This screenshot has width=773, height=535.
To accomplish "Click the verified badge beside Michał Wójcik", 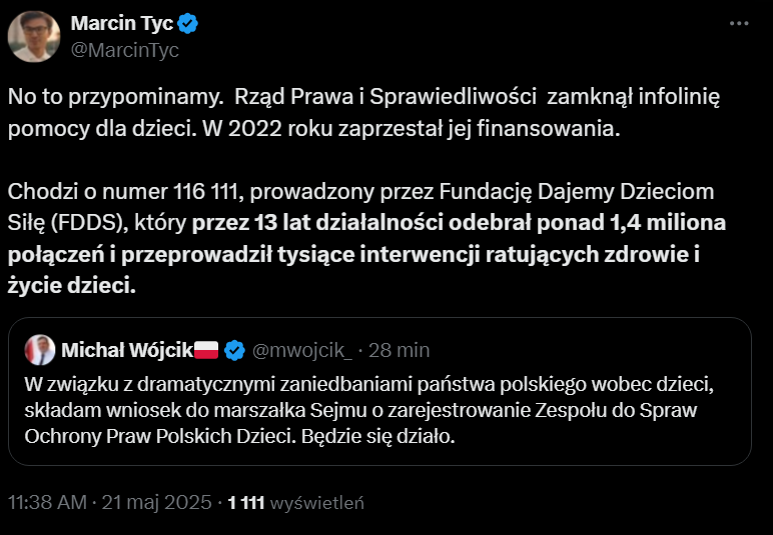I will (234, 350).
